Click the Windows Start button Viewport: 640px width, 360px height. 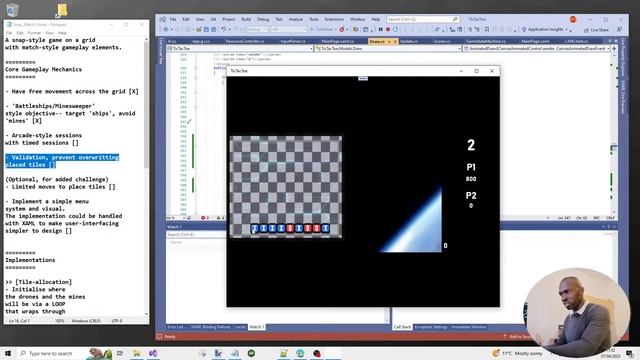click(x=8, y=353)
